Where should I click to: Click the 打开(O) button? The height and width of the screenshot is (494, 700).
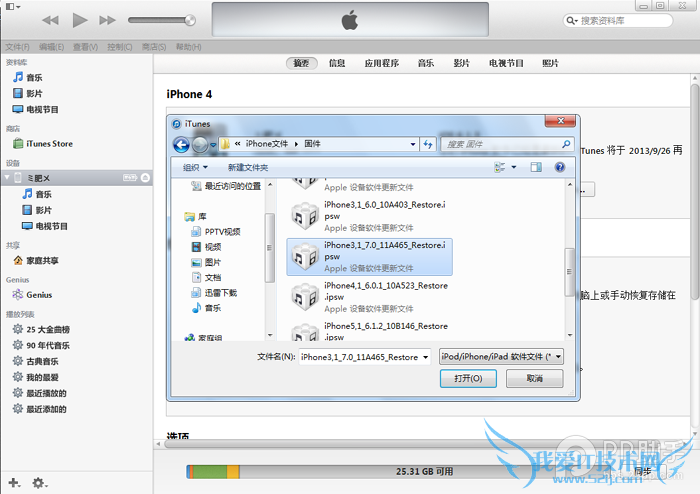coord(468,378)
